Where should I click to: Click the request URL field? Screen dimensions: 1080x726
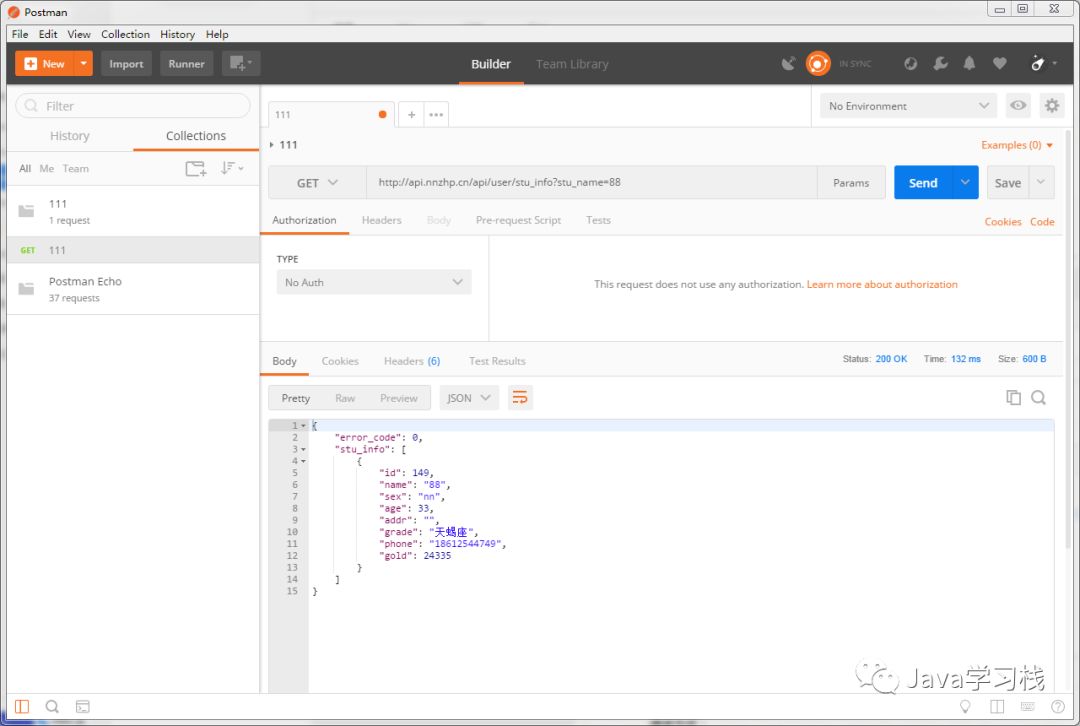click(592, 183)
